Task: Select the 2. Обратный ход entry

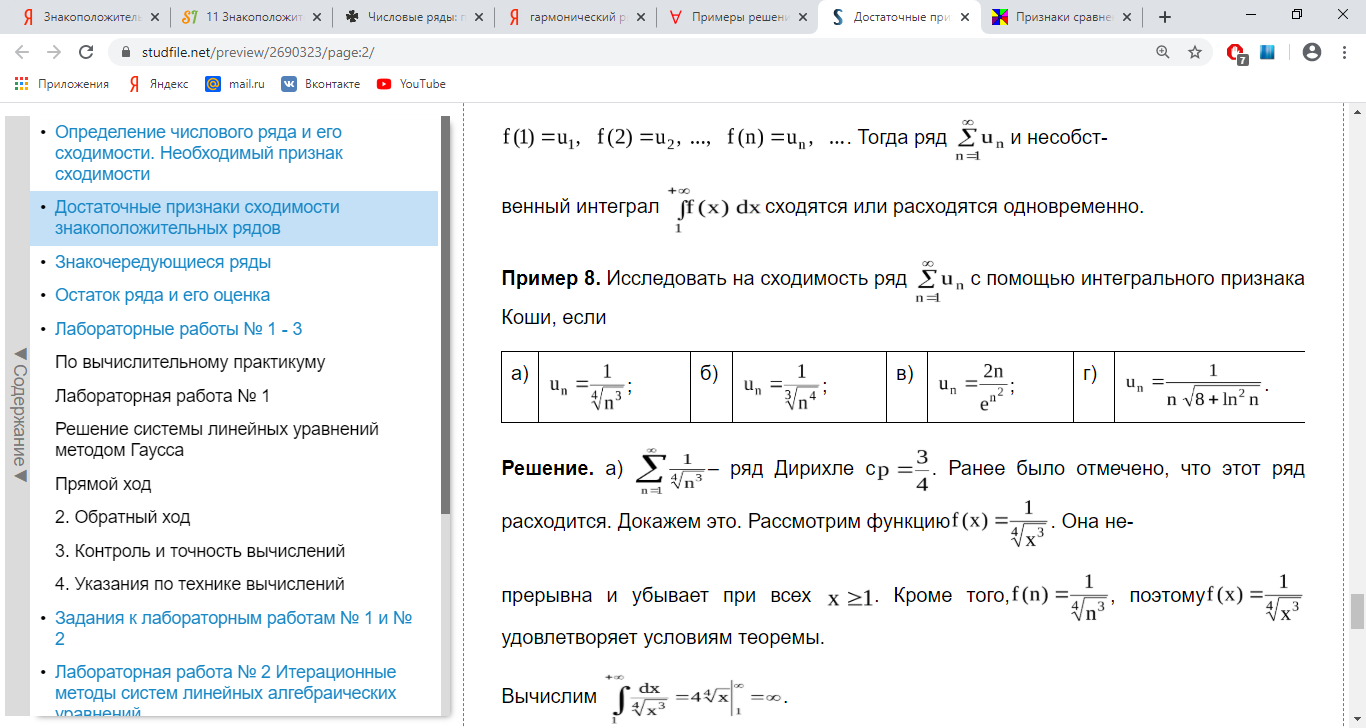Action: pyautogui.click(x=122, y=517)
